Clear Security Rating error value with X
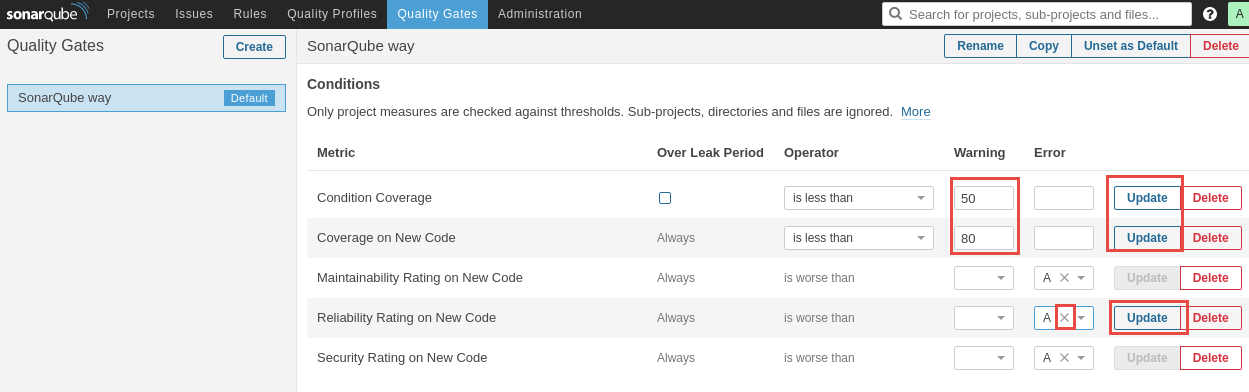Image resolution: width=1249 pixels, height=392 pixels. (x=1064, y=358)
